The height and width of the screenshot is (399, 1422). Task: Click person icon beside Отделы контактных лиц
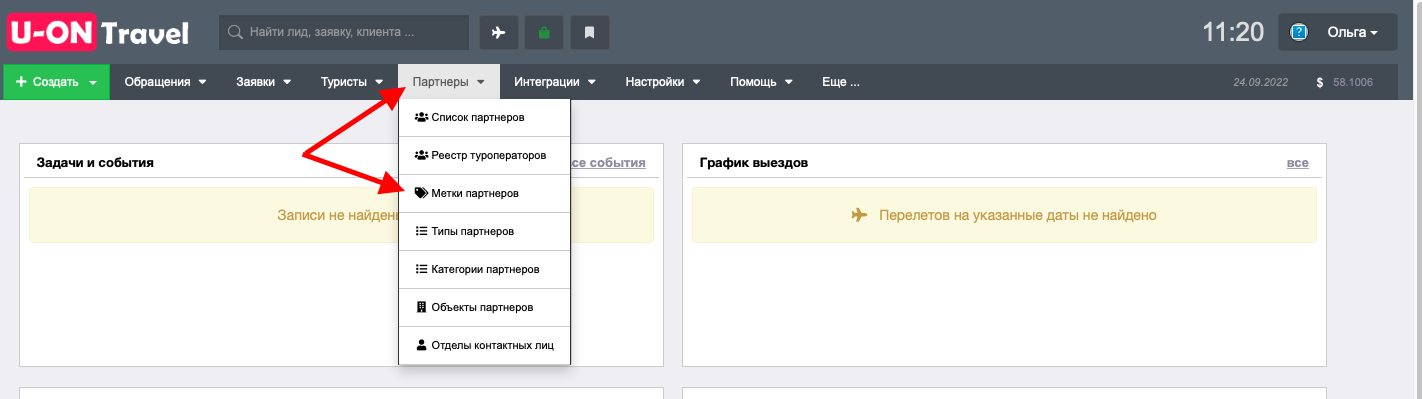coord(421,345)
